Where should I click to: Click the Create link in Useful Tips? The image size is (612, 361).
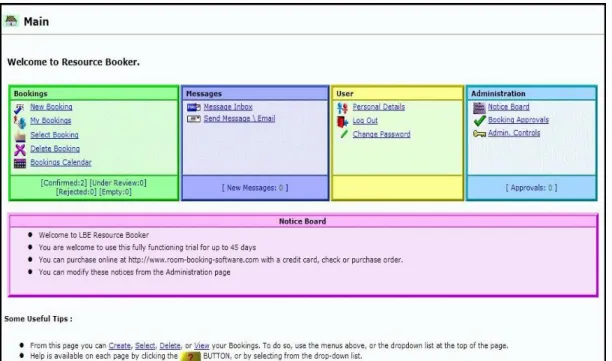pos(119,346)
